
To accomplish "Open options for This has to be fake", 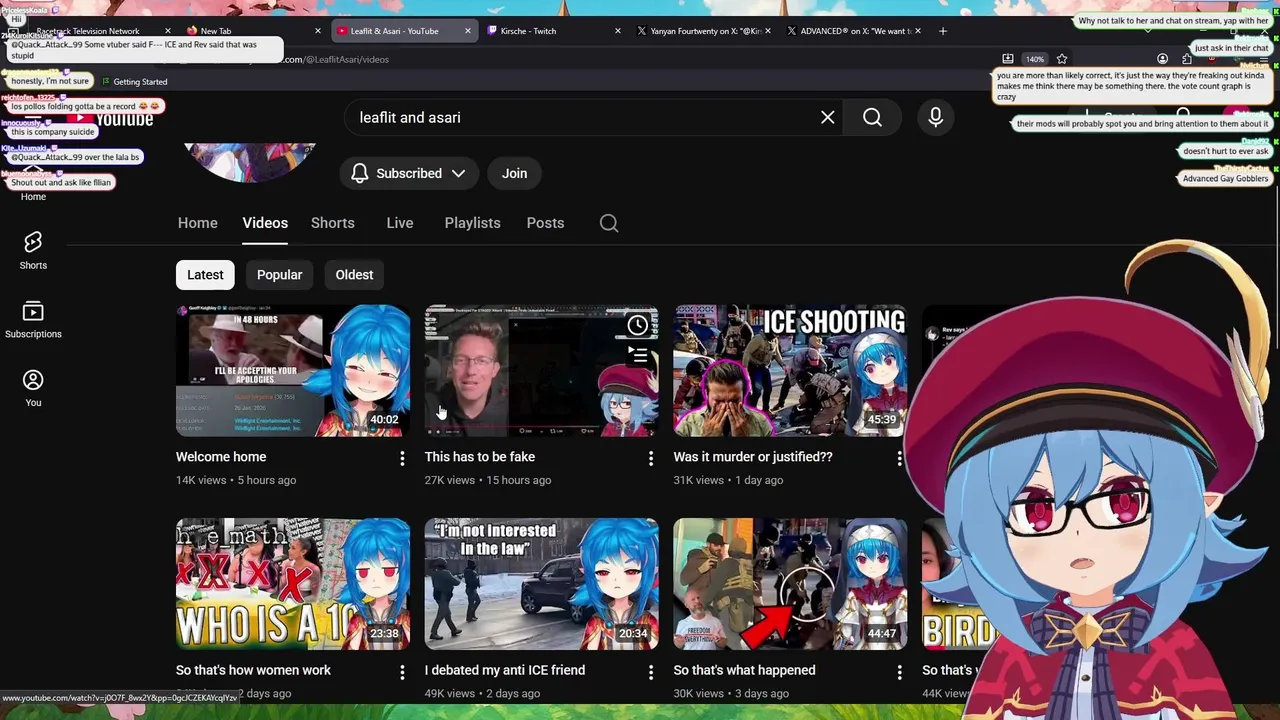I will click(651, 458).
